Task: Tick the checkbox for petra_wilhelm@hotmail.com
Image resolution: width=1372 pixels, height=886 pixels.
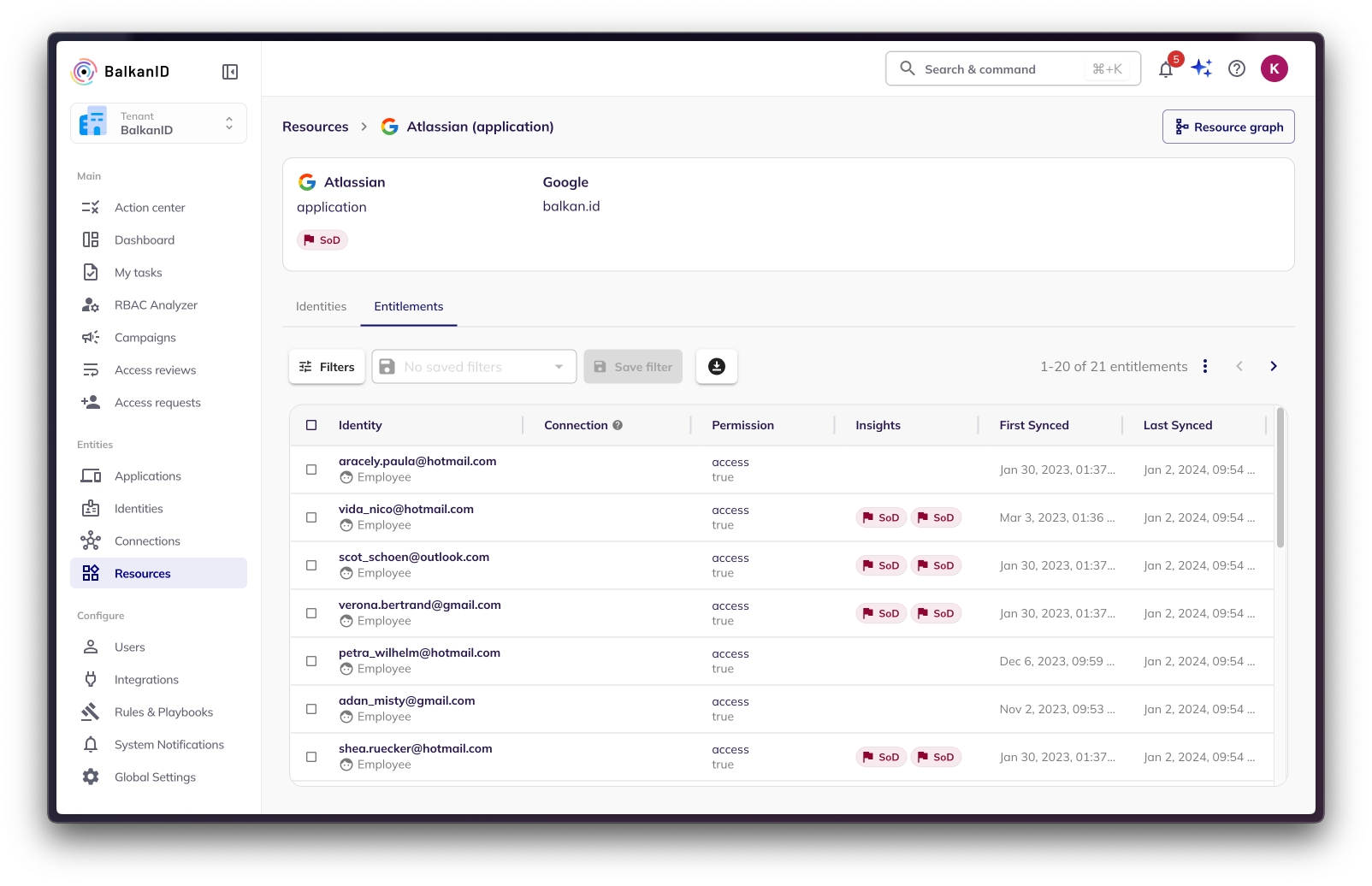Action: point(311,661)
